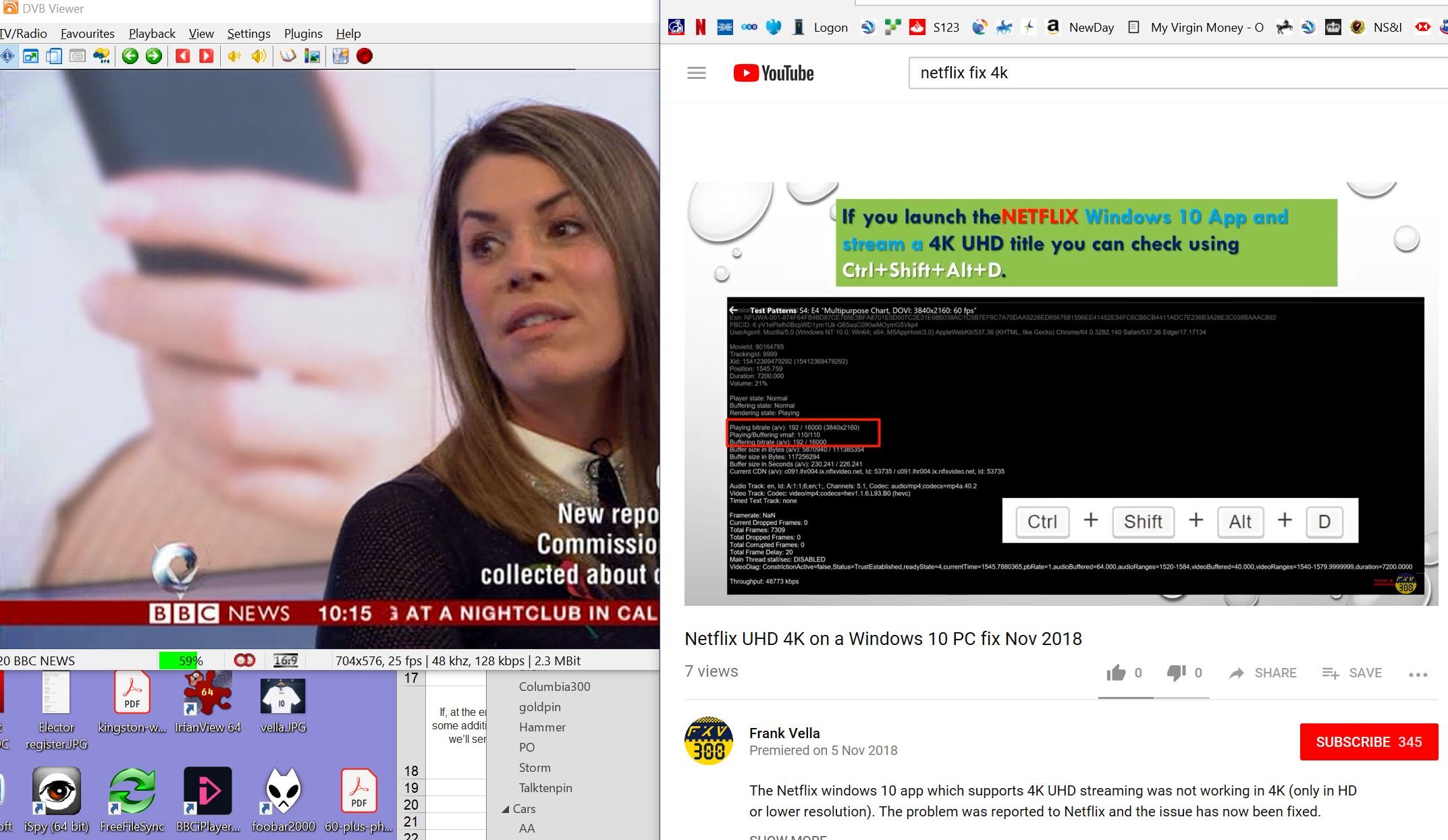Select the AA item under Cars

point(527,829)
